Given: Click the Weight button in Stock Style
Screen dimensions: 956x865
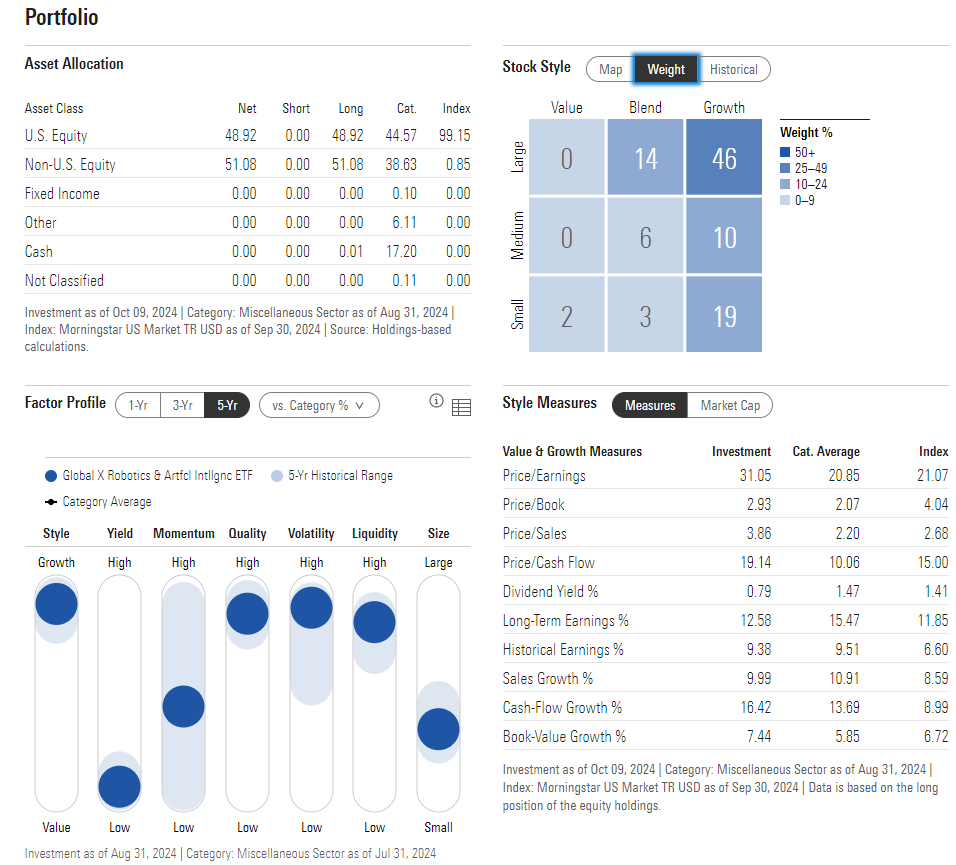Looking at the screenshot, I should coord(666,69).
